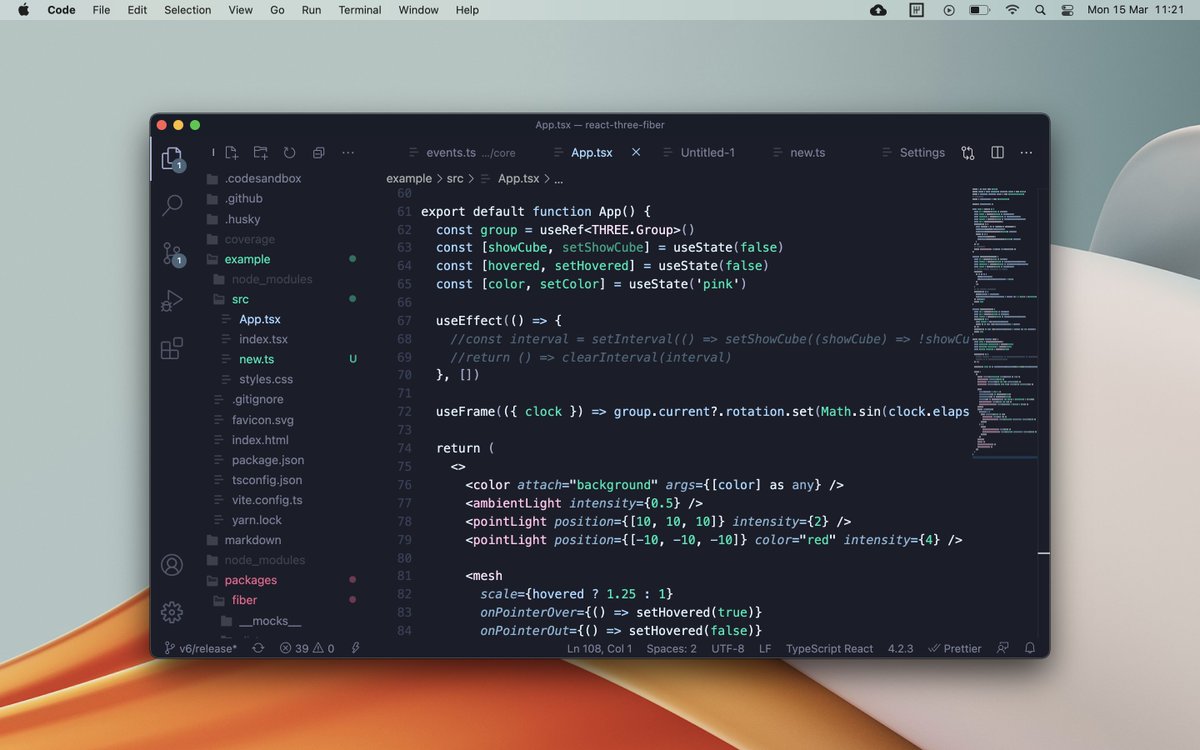Open the Source Control view
This screenshot has width=1200, height=750.
[172, 254]
